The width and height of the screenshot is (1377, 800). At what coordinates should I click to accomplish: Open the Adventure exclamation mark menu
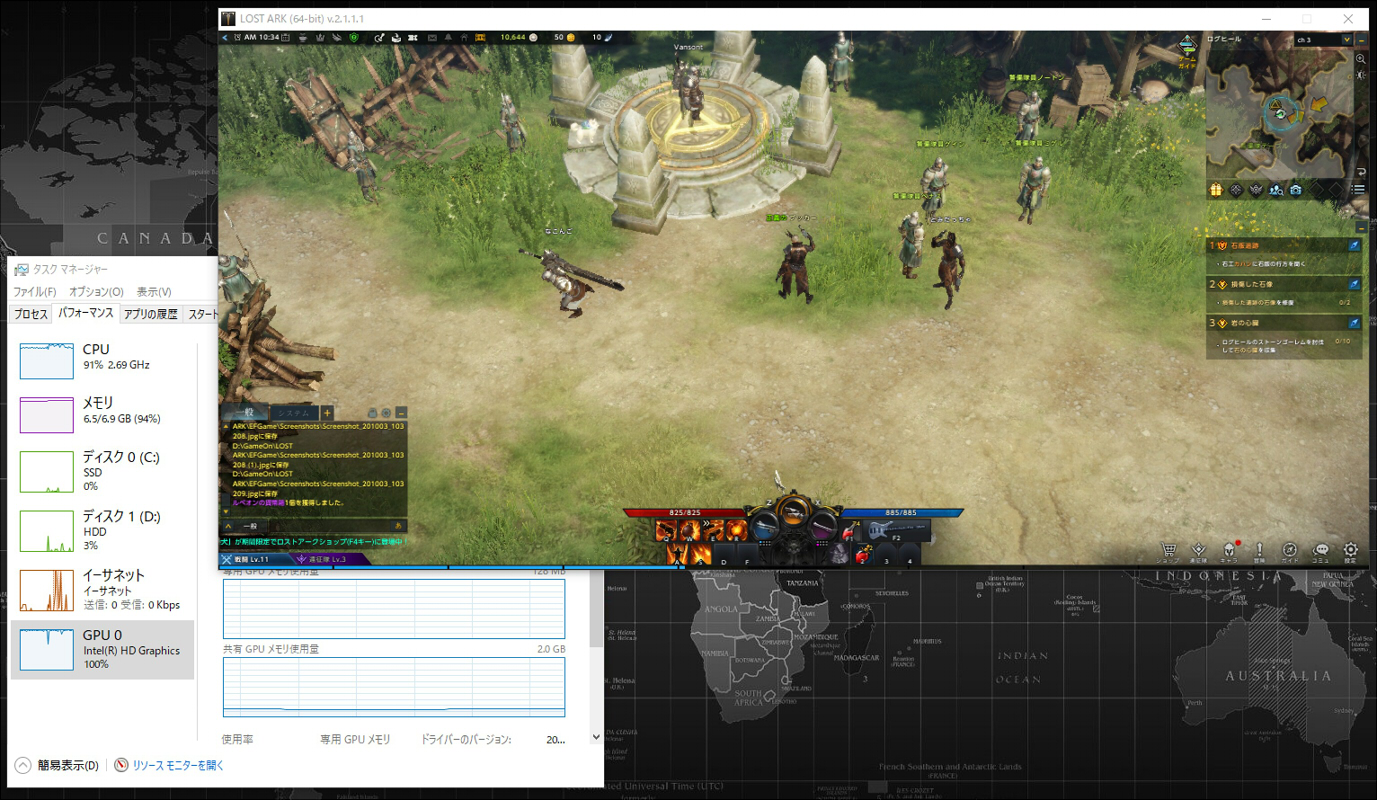1260,551
